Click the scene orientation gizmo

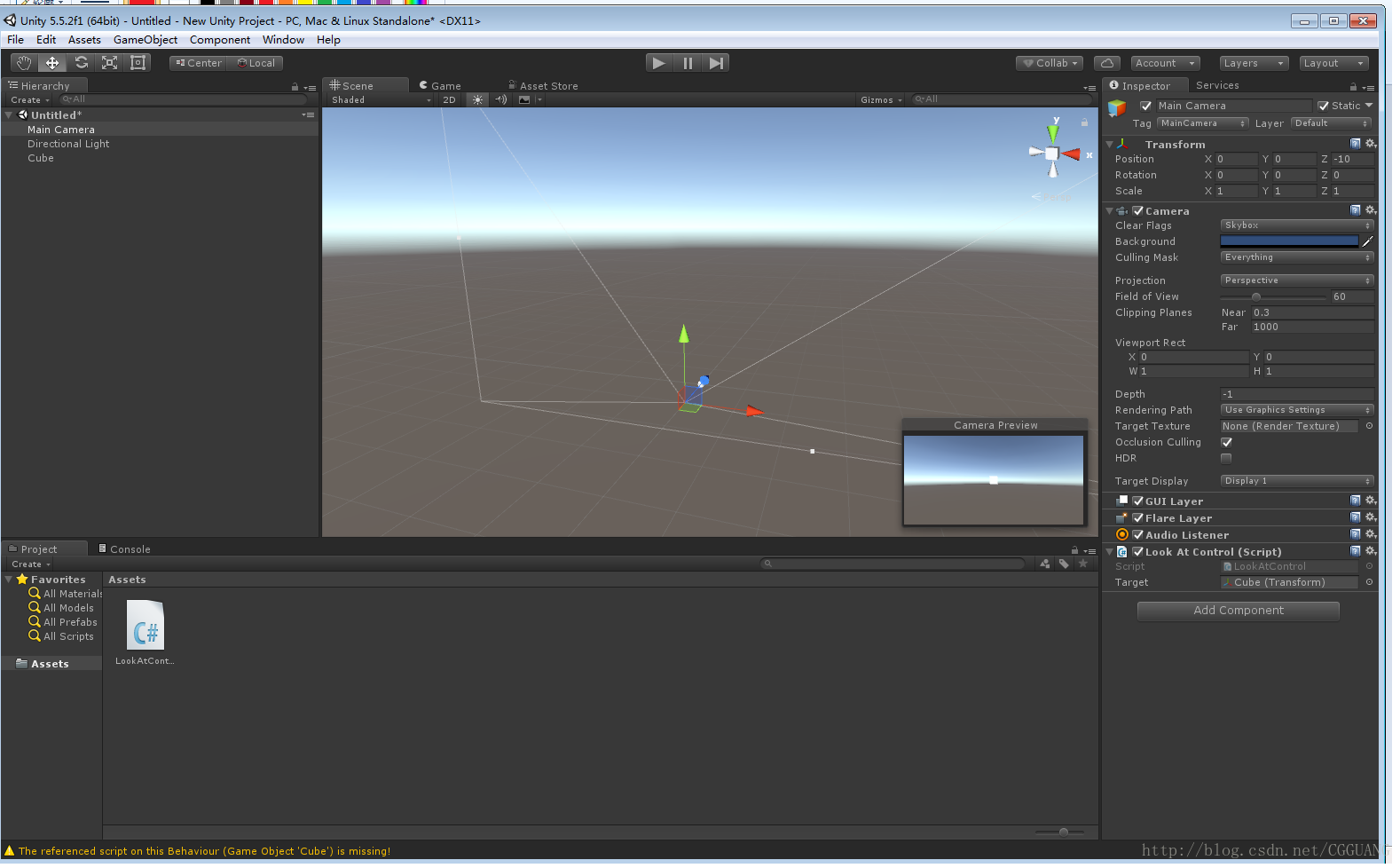[1052, 154]
